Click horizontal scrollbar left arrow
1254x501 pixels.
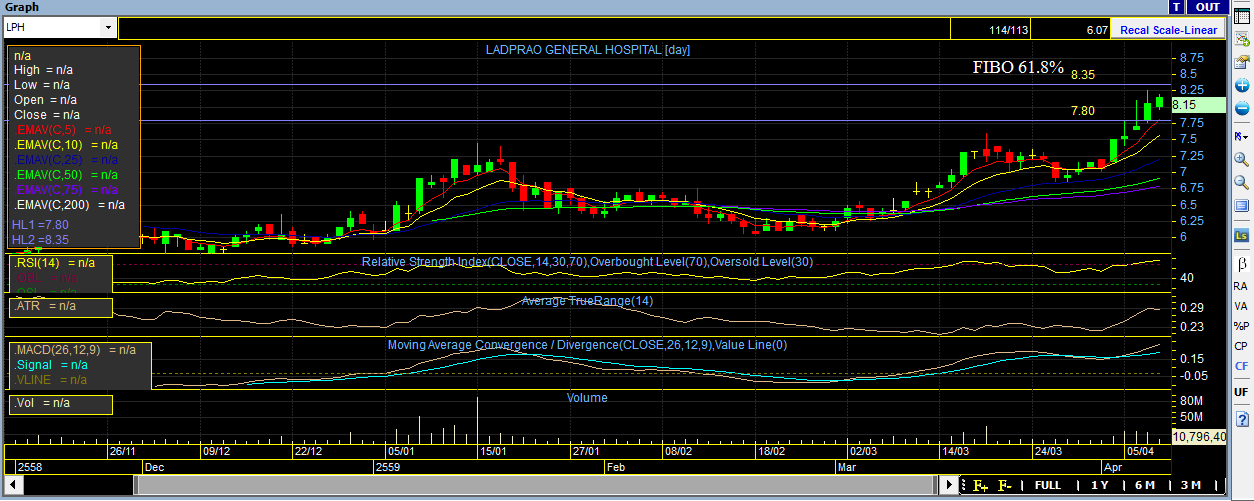[14, 485]
